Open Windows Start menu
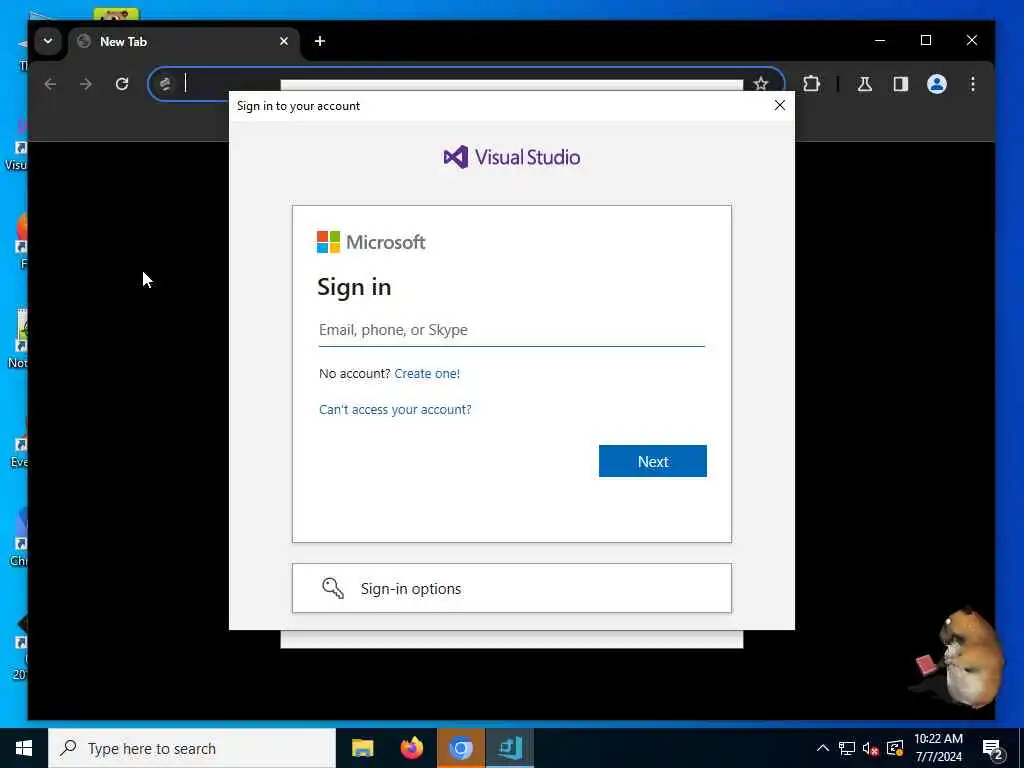This screenshot has height=768, width=1024. coord(24,748)
